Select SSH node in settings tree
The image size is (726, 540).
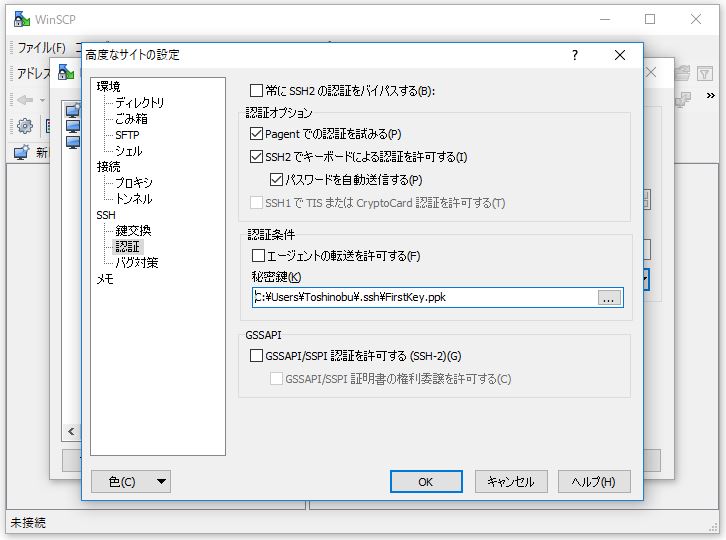tap(106, 215)
